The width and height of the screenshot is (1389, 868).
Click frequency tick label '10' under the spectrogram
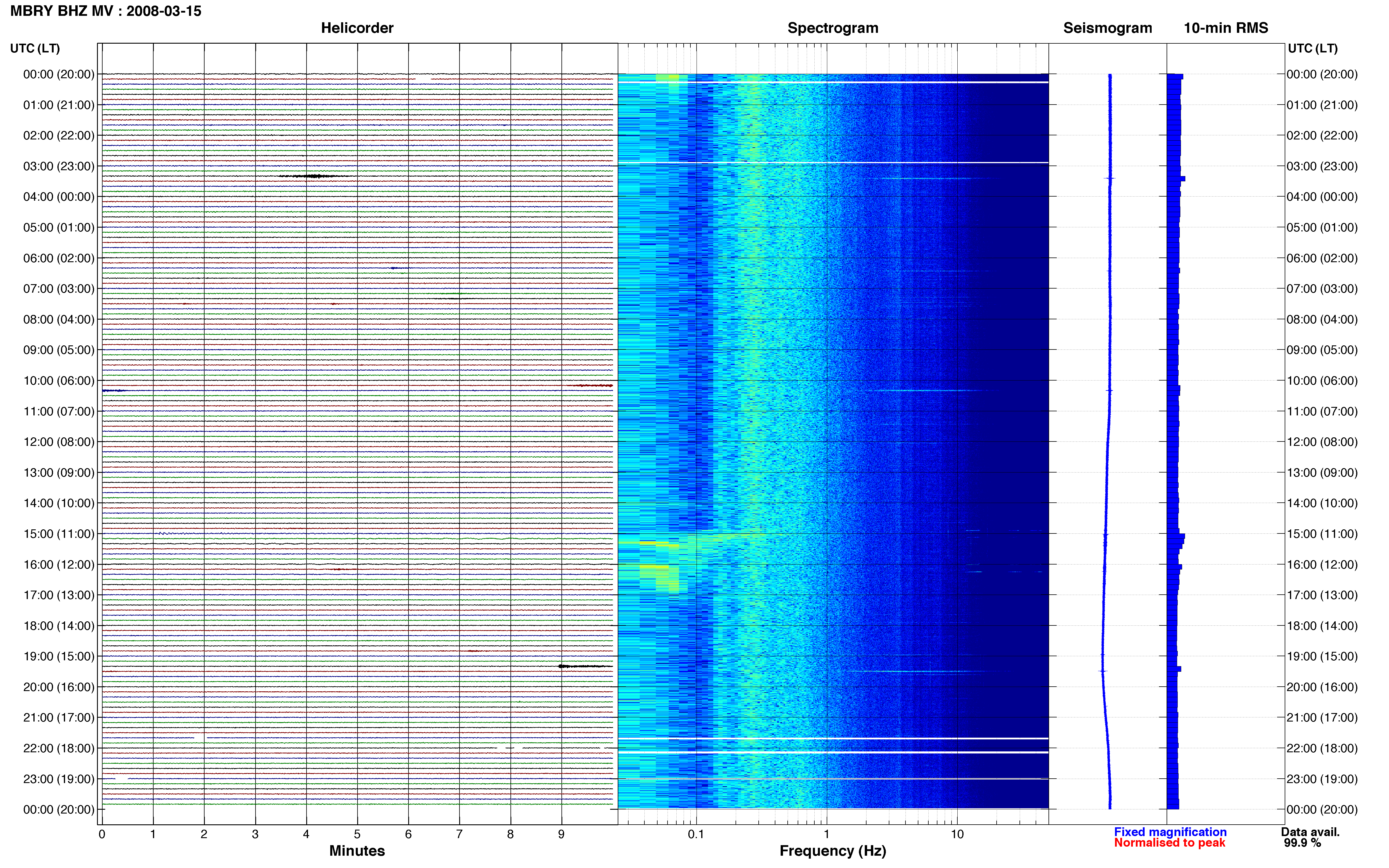957,834
